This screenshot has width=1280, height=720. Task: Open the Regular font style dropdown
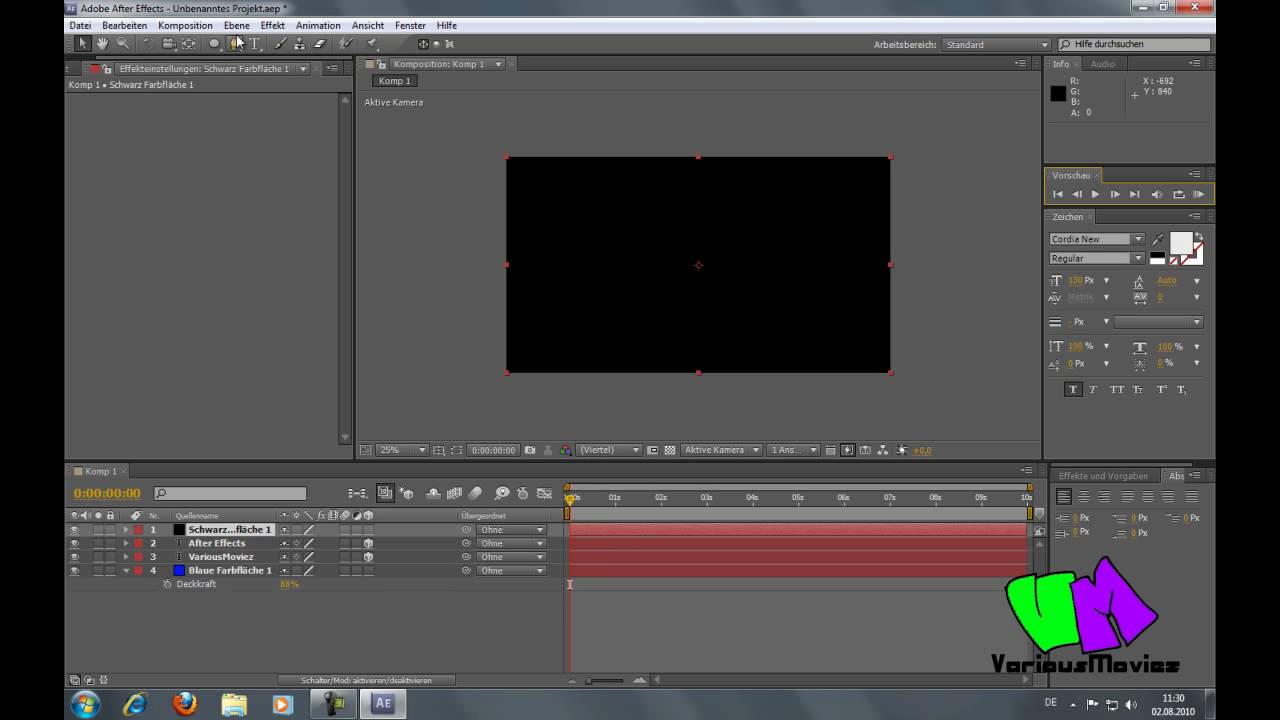point(1096,258)
